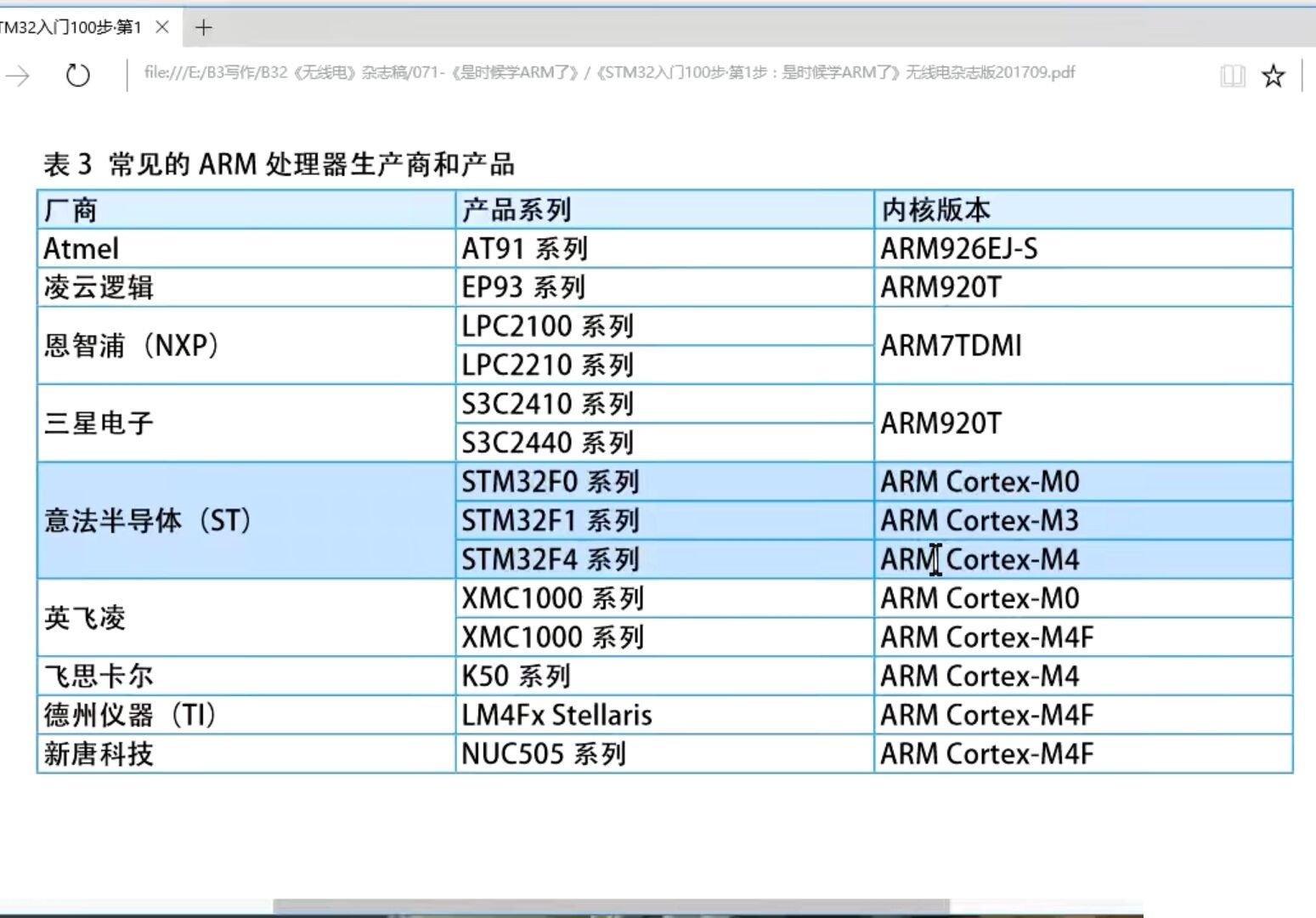Click the STM32F1 系列 cell
Screen dimensions: 1316x918
click(664, 520)
